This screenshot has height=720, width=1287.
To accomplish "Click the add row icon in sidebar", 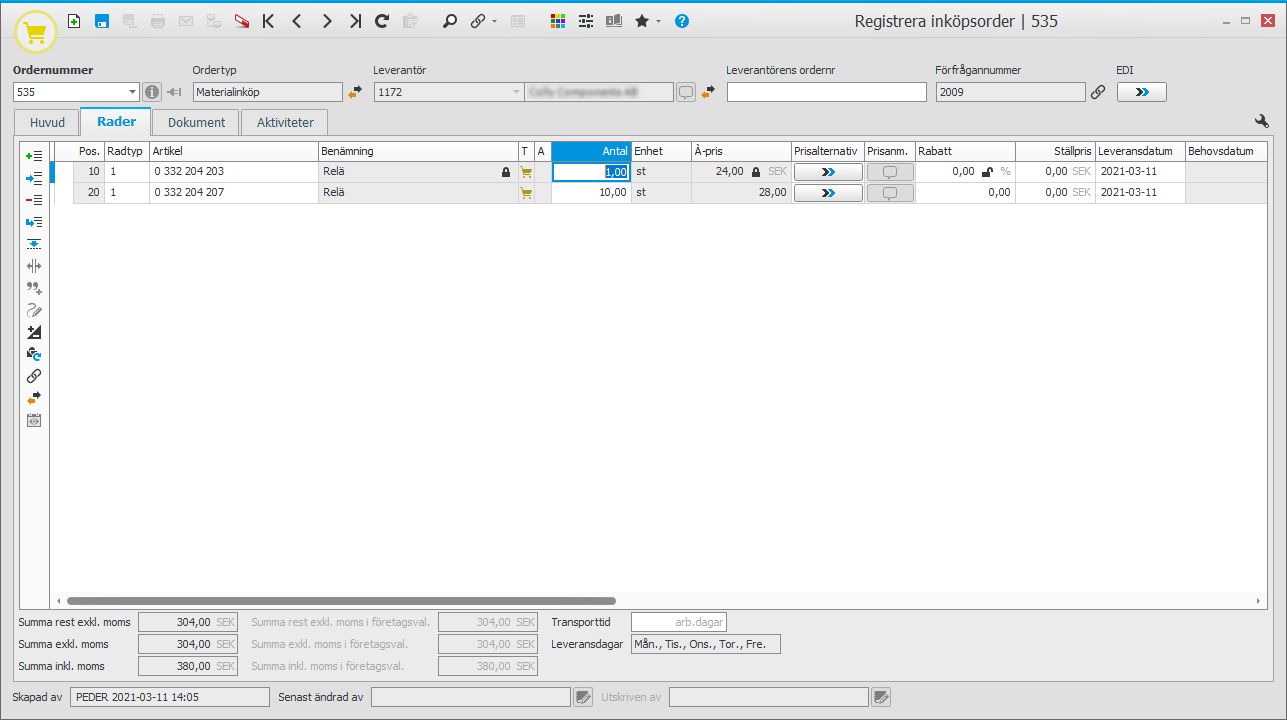I will [33, 156].
